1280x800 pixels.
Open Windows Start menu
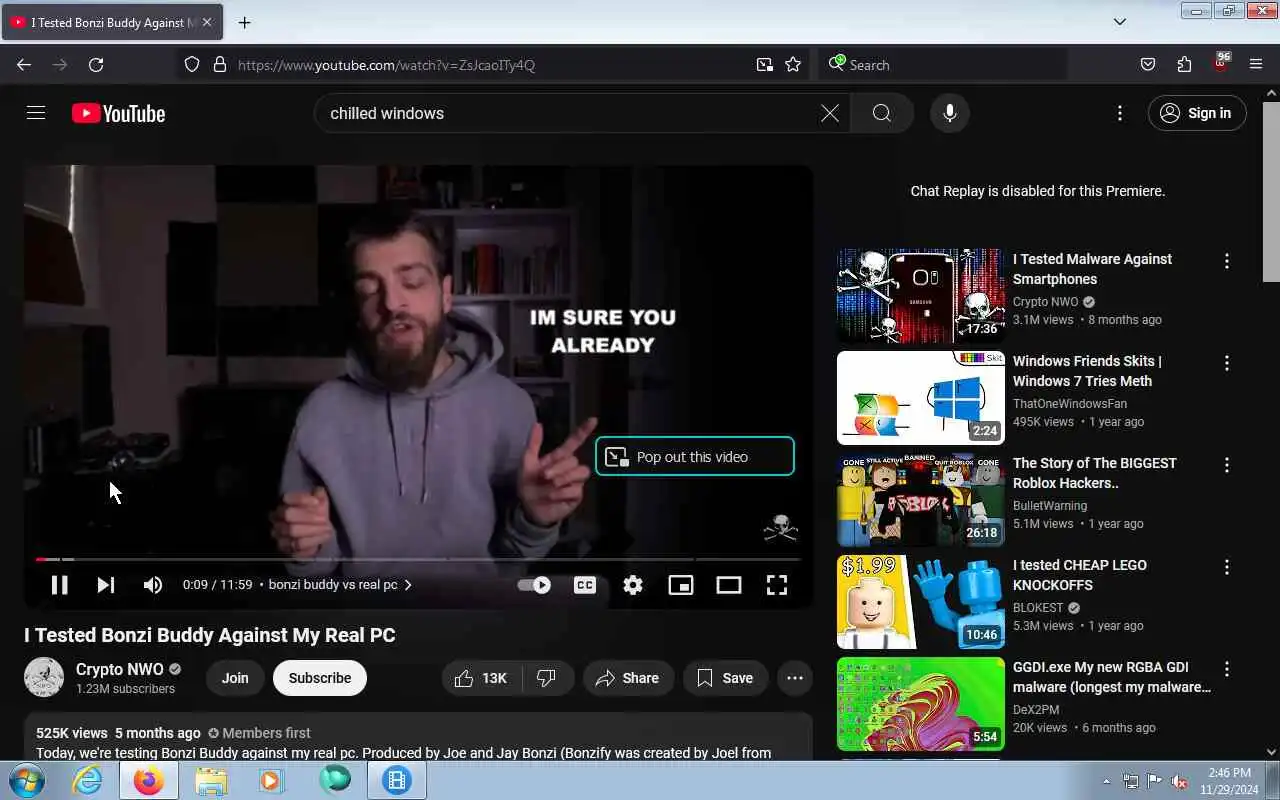click(26, 780)
